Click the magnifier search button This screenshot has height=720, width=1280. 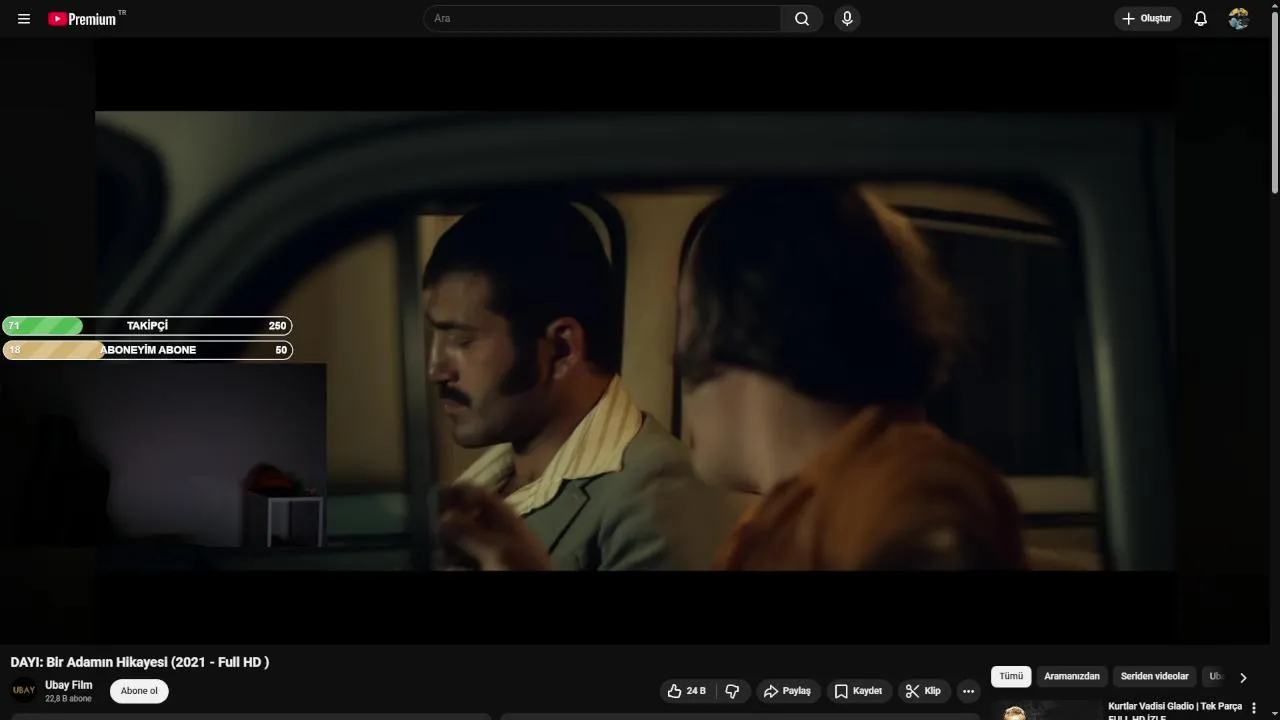[x=802, y=19]
